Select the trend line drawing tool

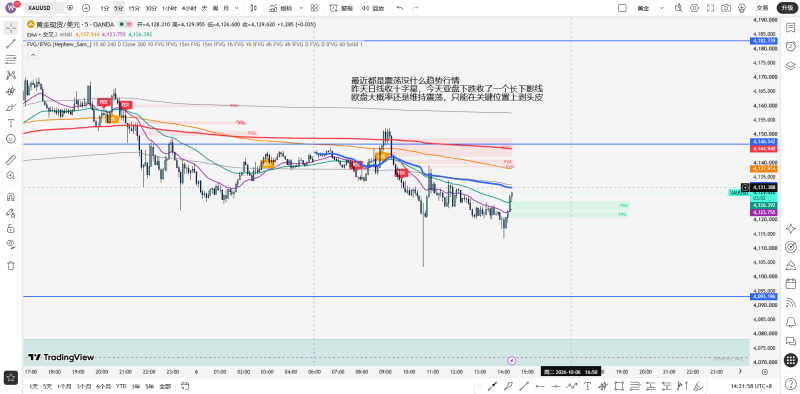[11, 43]
